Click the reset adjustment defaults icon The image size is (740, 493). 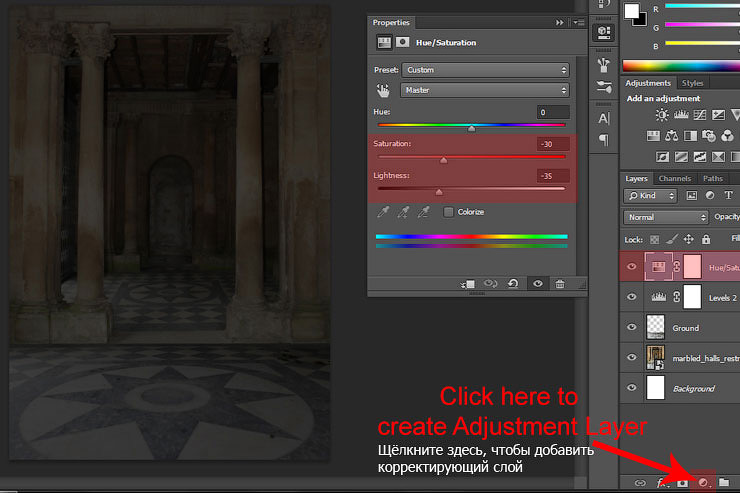pos(513,284)
